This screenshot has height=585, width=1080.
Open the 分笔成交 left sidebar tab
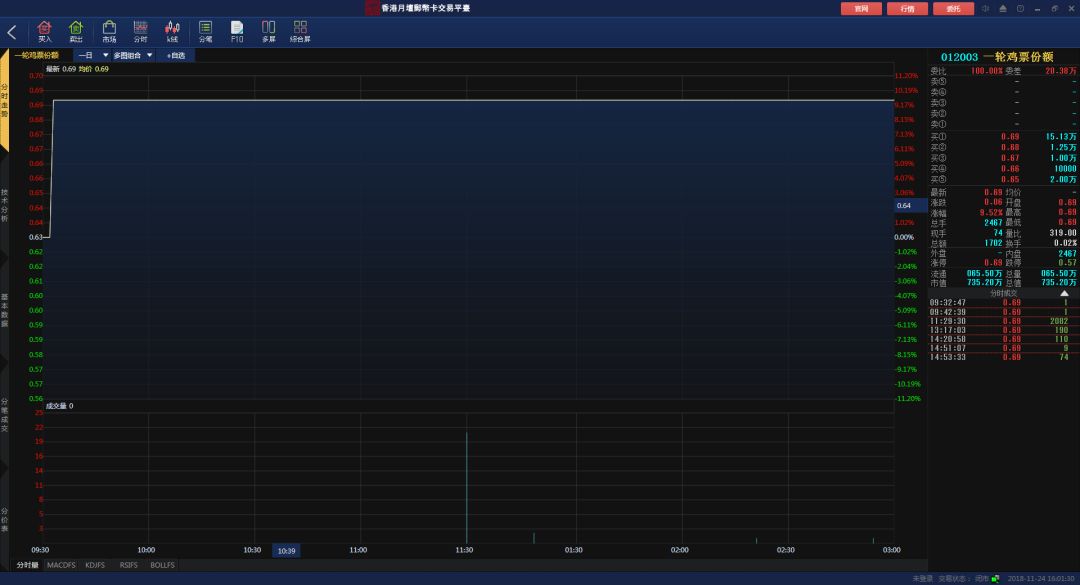[x=4, y=415]
